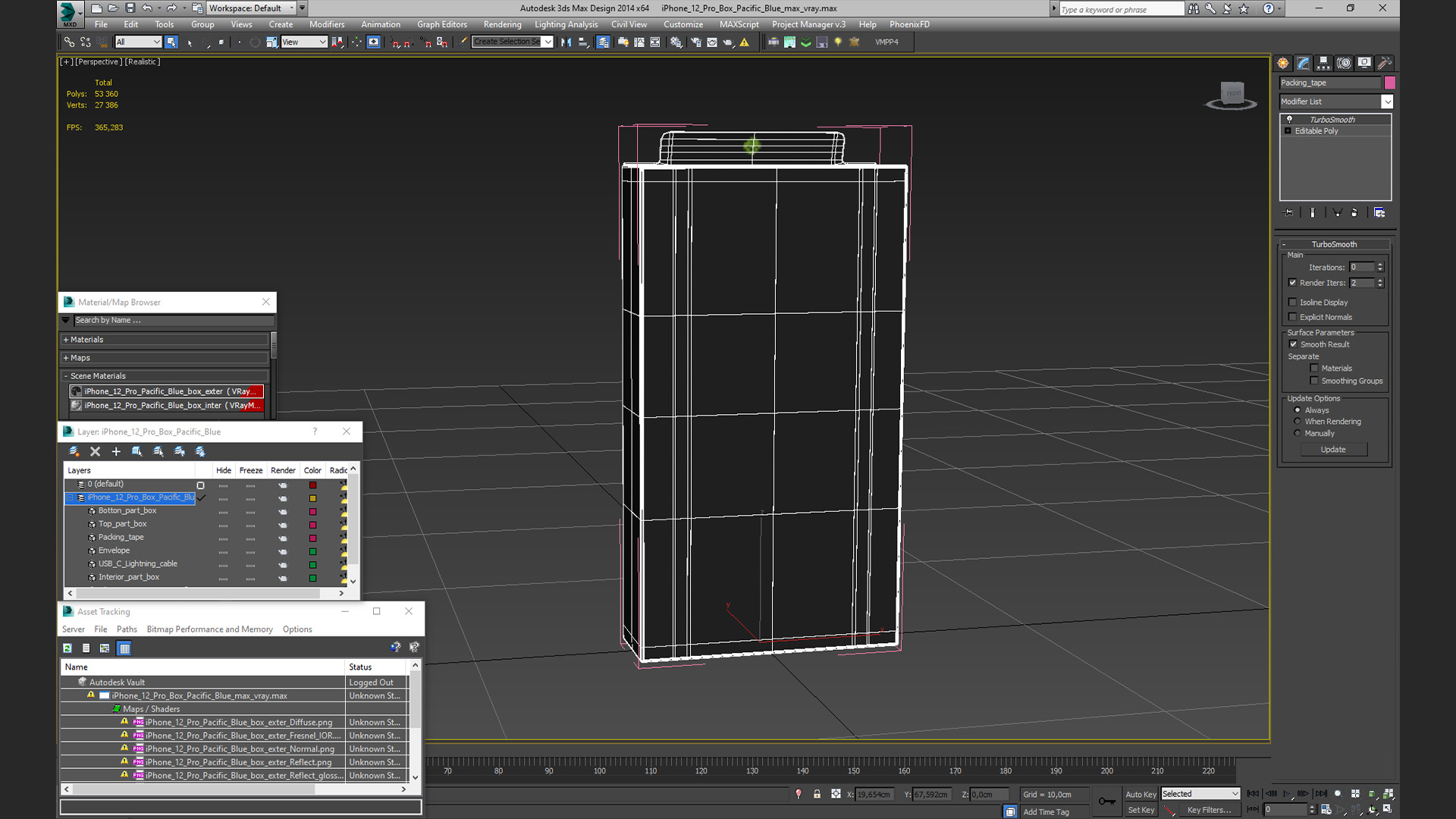Open the MAXScript menu
Screen dimensions: 1456x819
(739, 24)
